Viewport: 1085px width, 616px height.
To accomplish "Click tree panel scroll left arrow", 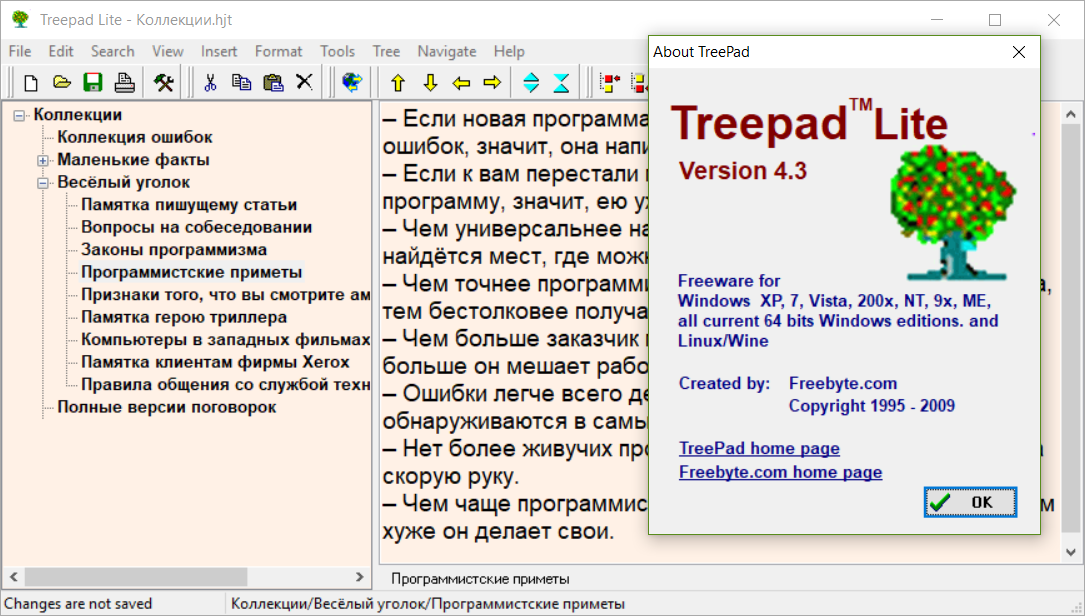I will [13, 577].
